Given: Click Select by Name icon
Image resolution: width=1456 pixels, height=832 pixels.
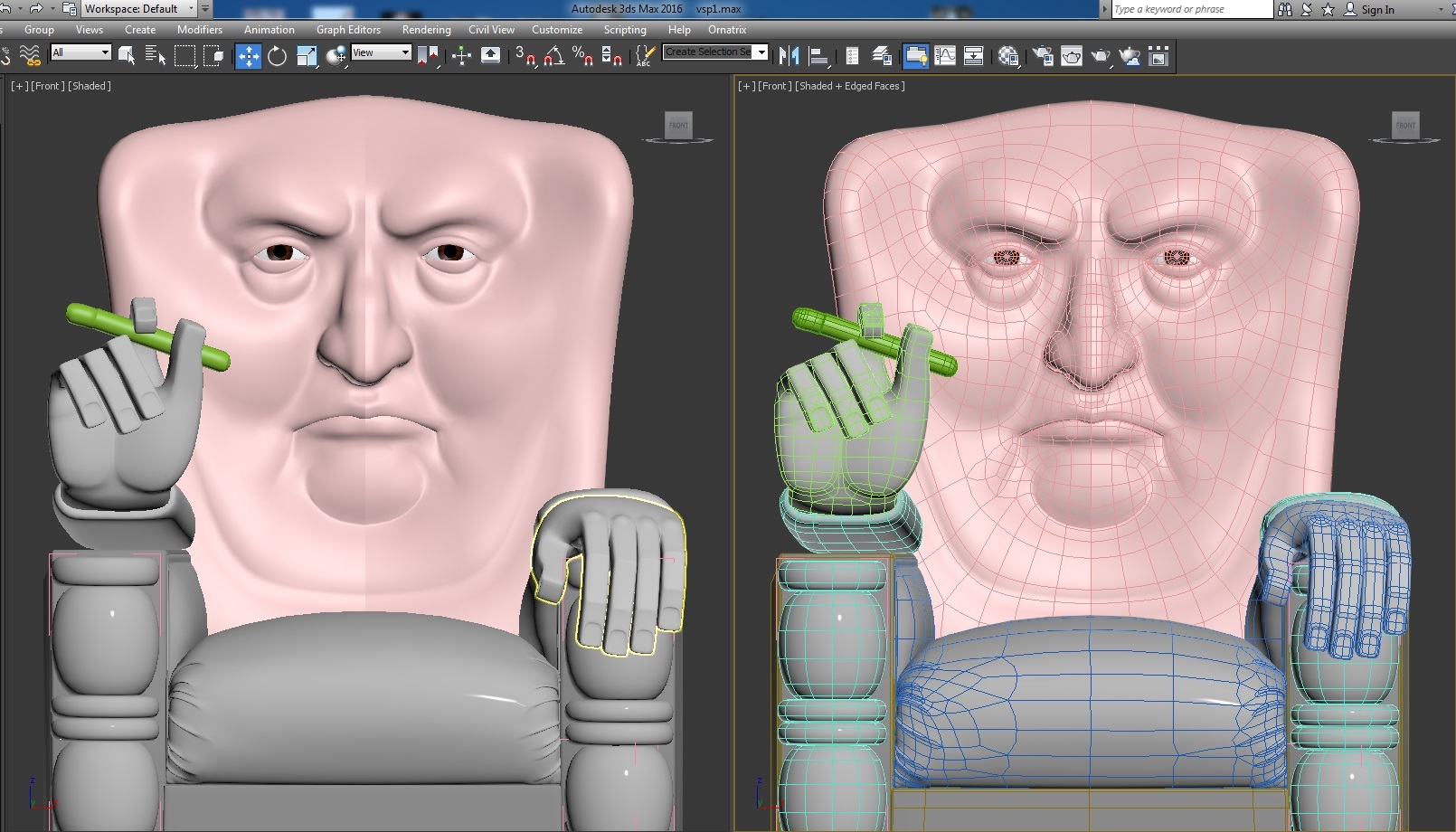Looking at the screenshot, I should (155, 56).
